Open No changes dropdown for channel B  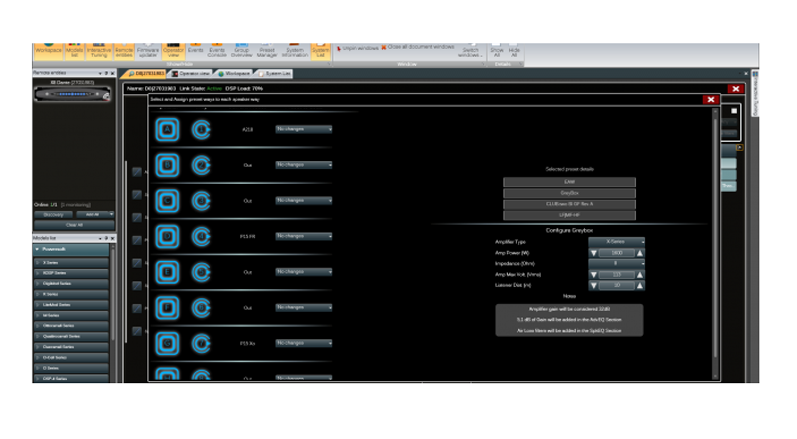click(x=303, y=165)
